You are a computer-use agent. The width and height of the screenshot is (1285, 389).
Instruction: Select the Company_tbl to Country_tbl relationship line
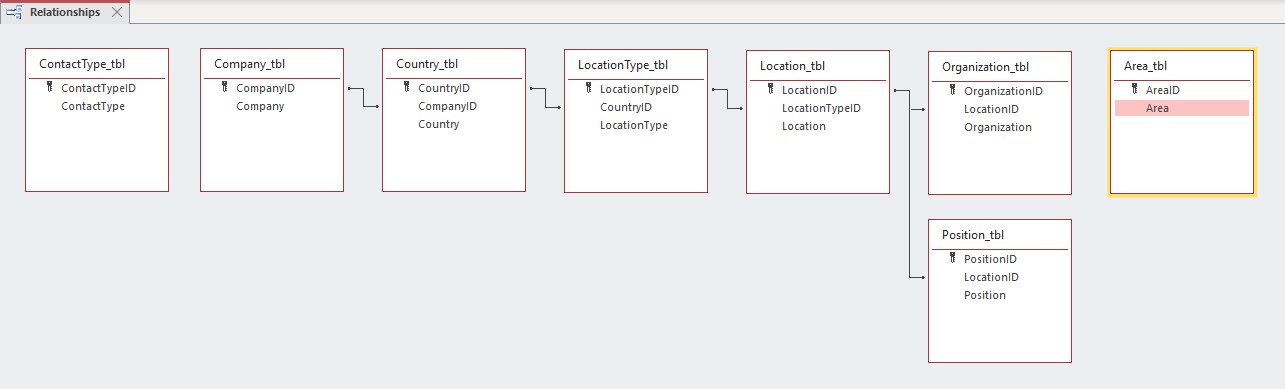click(363, 97)
